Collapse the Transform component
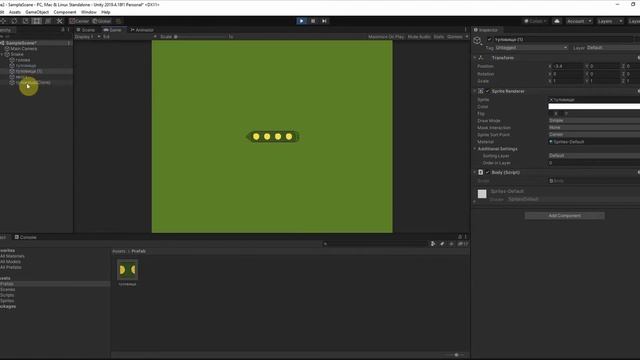 pyautogui.click(x=475, y=58)
